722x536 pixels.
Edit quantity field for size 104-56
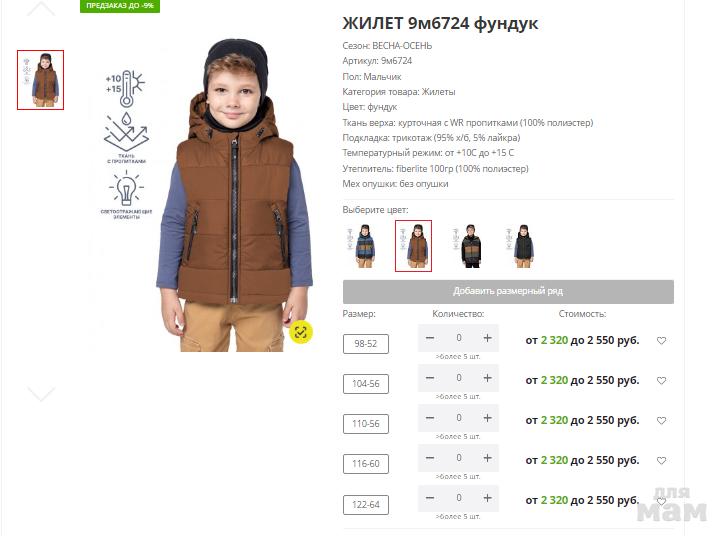pyautogui.click(x=459, y=378)
